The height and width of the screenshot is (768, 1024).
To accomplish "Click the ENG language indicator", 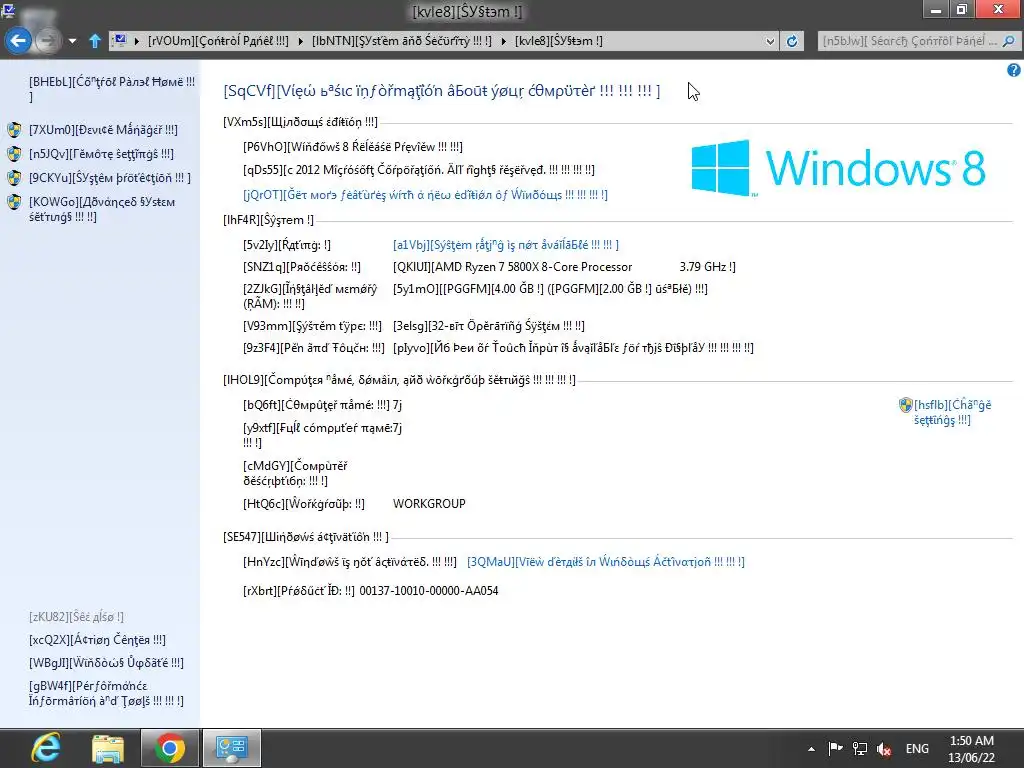I will coord(917,749).
